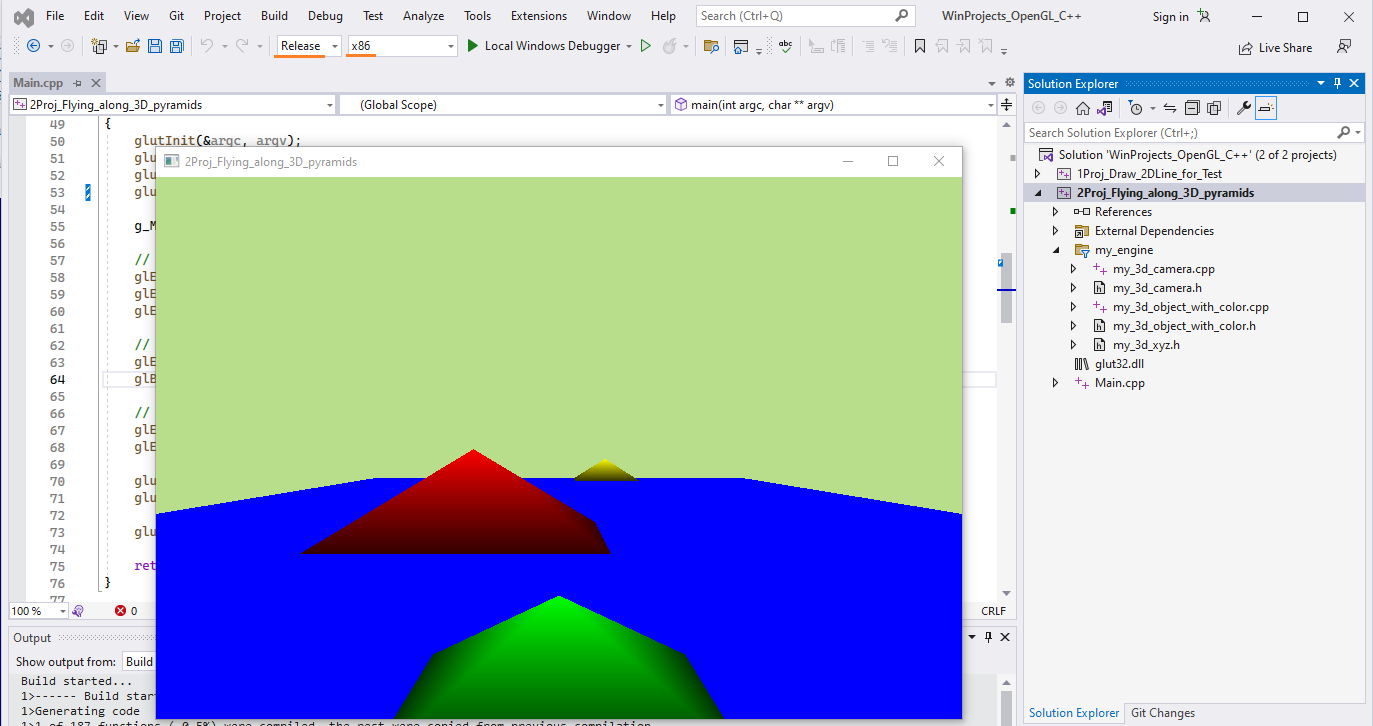Open Properties wrench icon in Solution Explorer
This screenshot has height=726, width=1373.
[1243, 108]
